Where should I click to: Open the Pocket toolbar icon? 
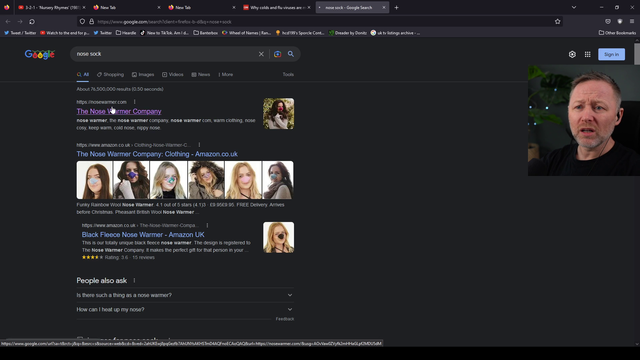pos(608,22)
